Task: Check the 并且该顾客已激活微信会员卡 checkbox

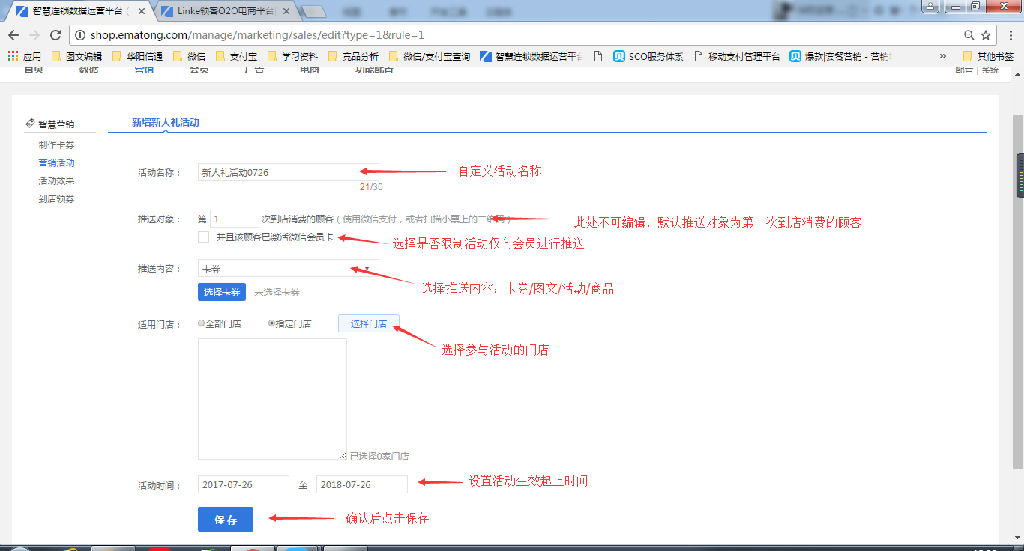Action: [x=204, y=237]
